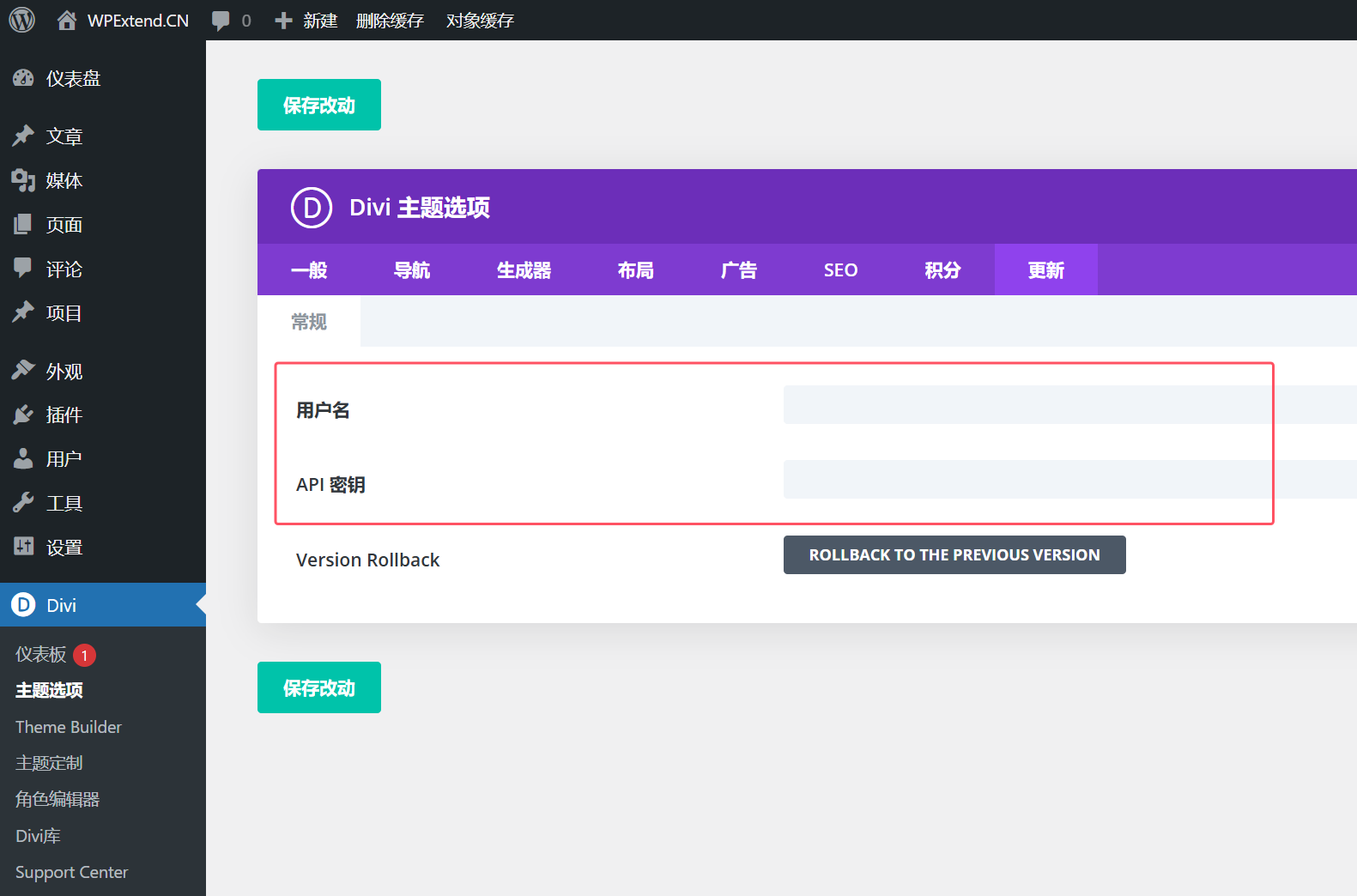Screen dimensions: 1357x896
Task: Open the 广告 tab
Action: coord(739,269)
